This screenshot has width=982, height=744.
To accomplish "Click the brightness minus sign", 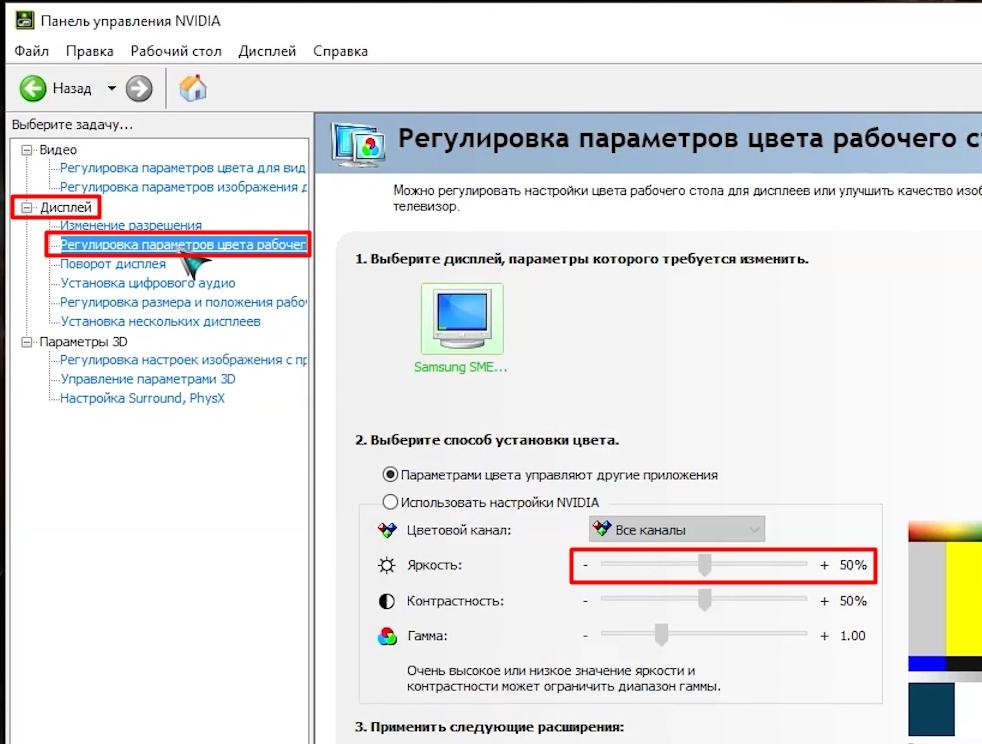I will pos(586,566).
